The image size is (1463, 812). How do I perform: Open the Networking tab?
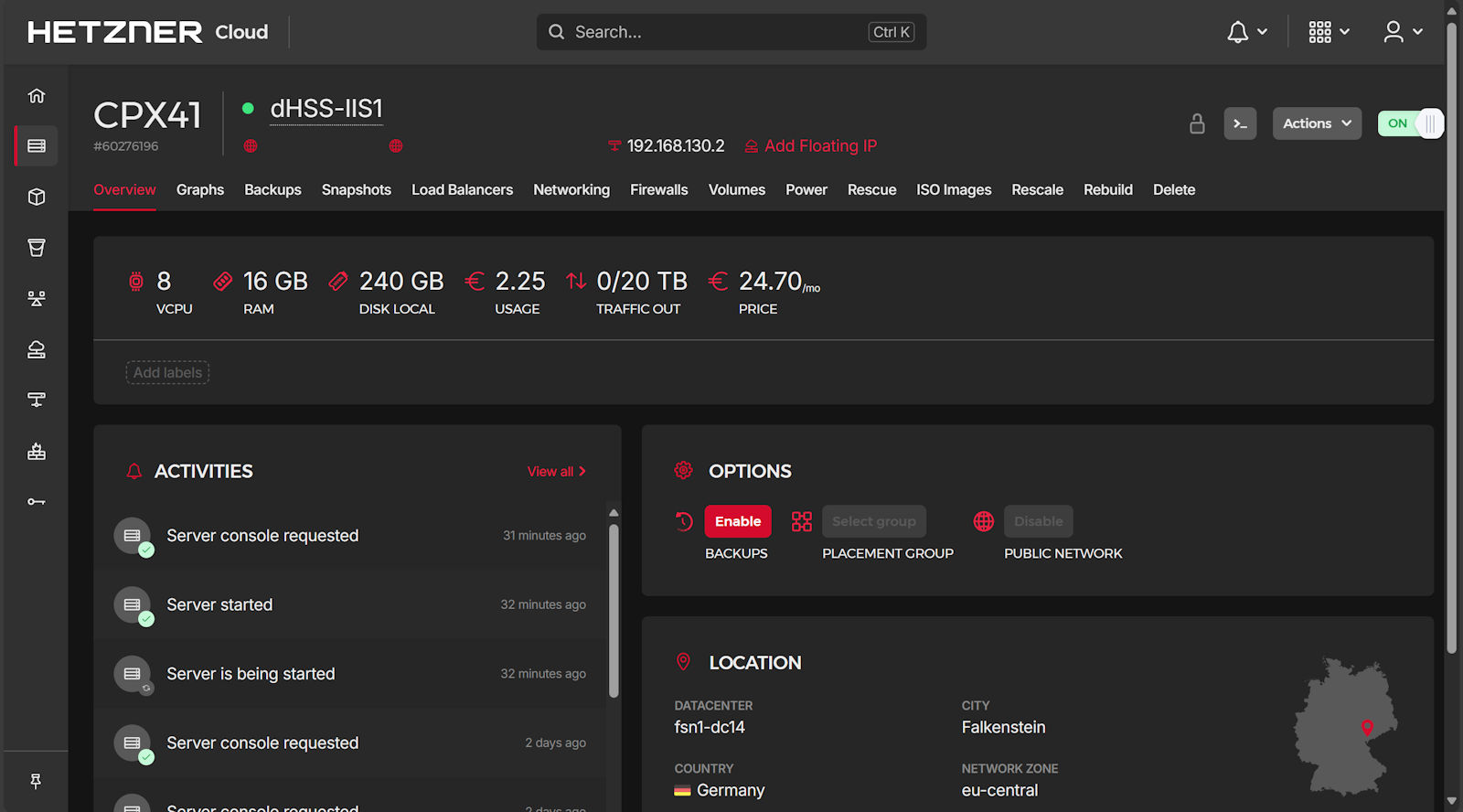(x=571, y=189)
